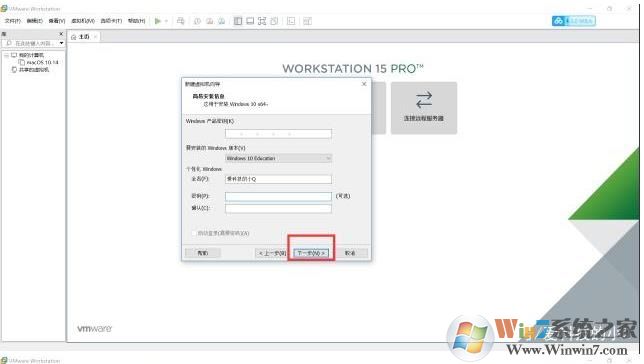644x364 pixels.
Task: Click the Windows product key input field
Action: pos(278,134)
